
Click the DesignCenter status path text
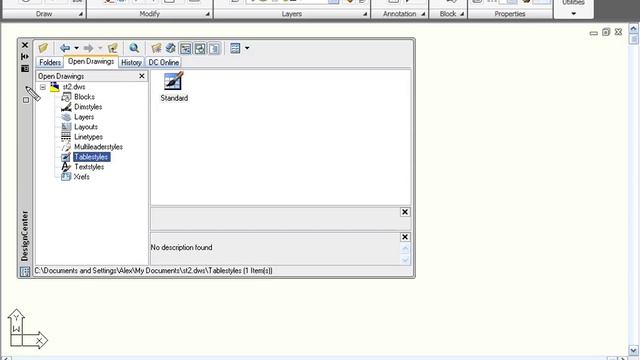(153, 271)
